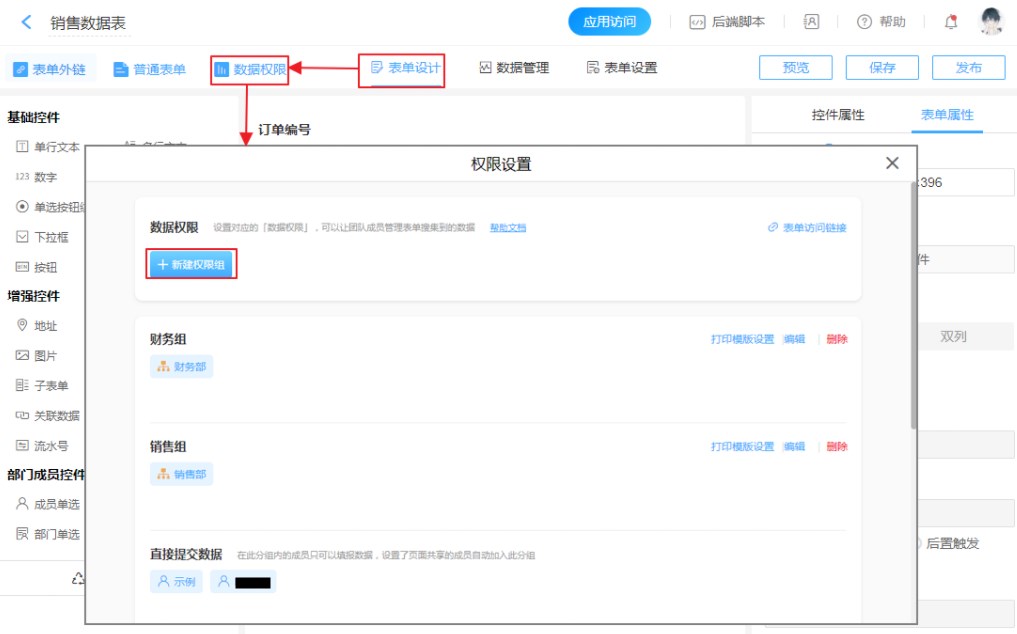The width and height of the screenshot is (1017, 634).
Task: Delete the 财务组 permission group
Action: 837,339
